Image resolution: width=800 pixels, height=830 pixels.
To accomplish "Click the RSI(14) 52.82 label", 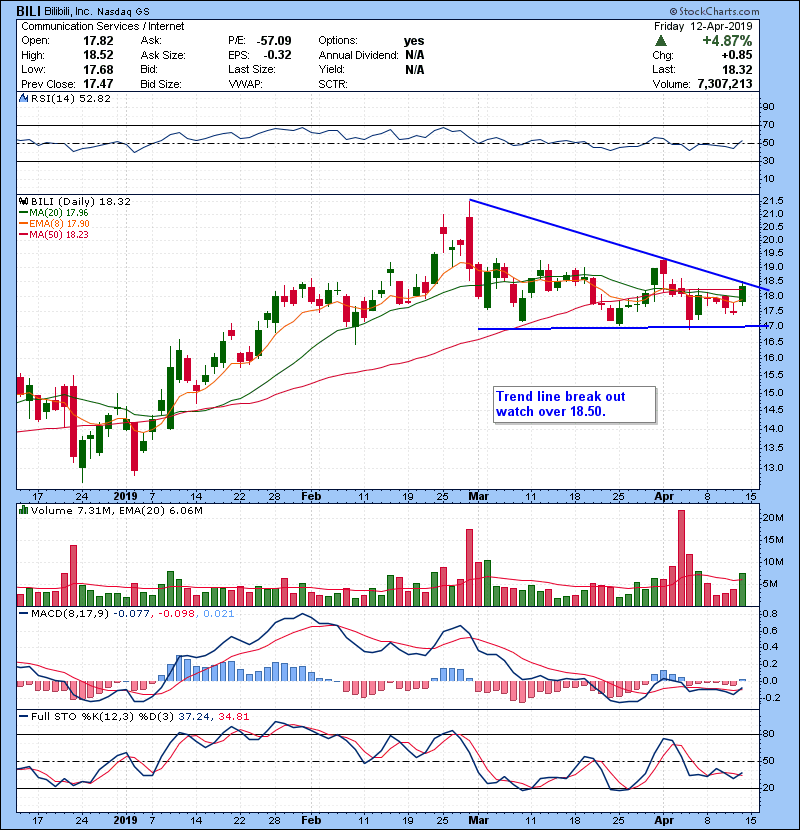I will click(x=70, y=98).
